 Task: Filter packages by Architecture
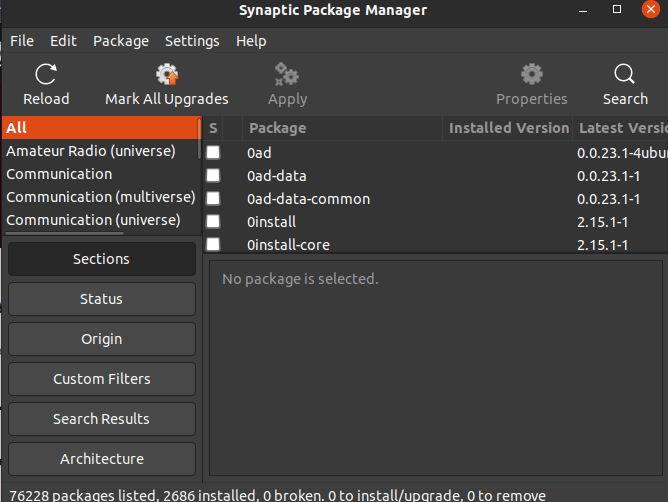click(x=102, y=459)
